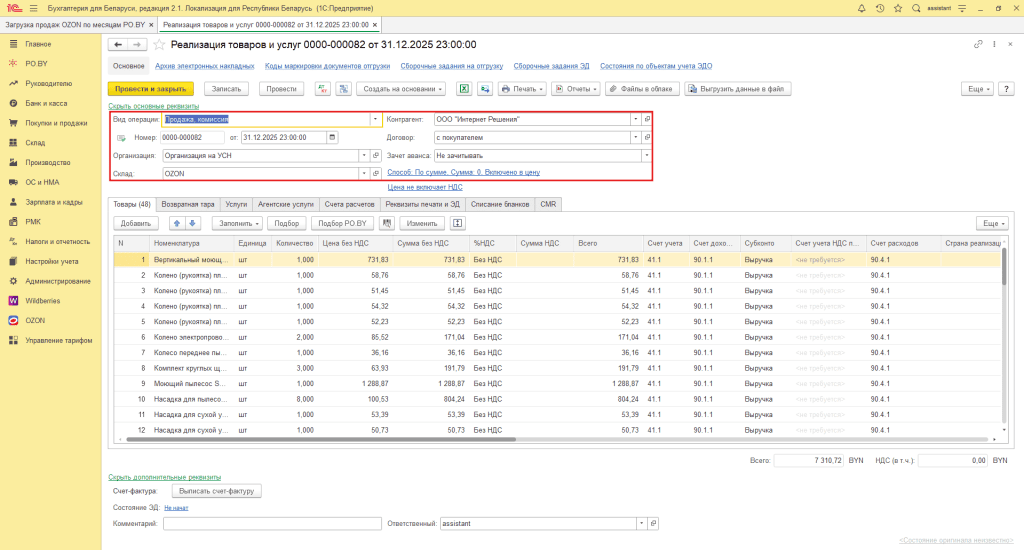Open Склад record with the open icon
Viewport: 1024px width, 550px height.
click(x=376, y=174)
